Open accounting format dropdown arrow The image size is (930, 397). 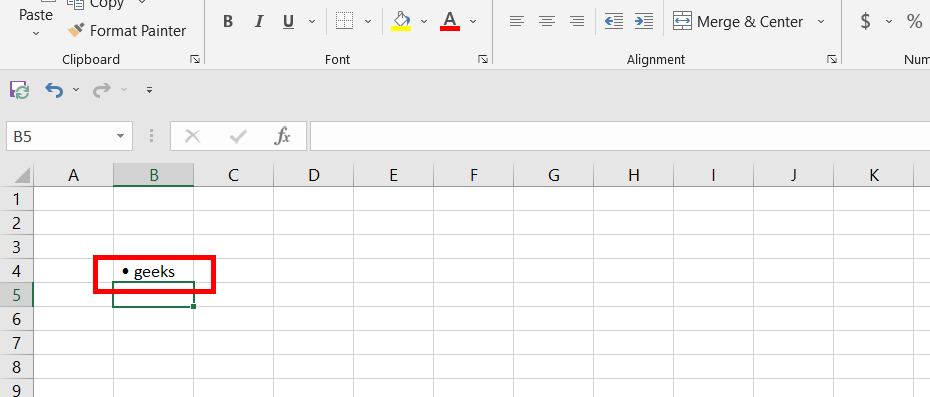[888, 22]
